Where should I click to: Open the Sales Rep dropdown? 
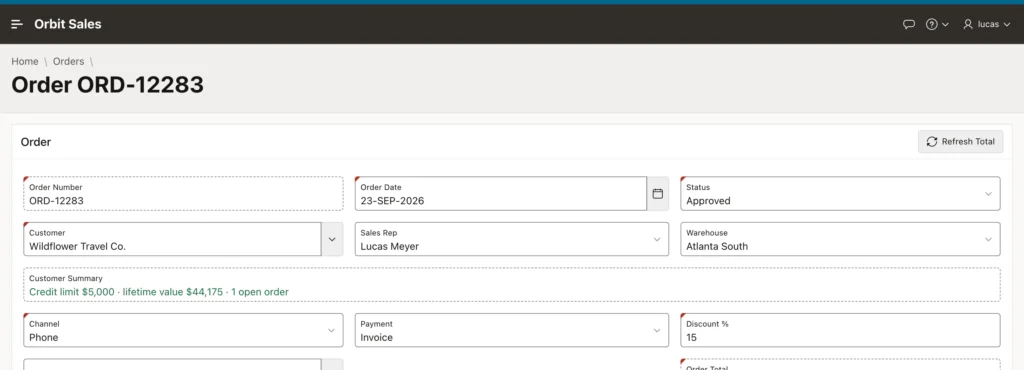click(x=511, y=239)
